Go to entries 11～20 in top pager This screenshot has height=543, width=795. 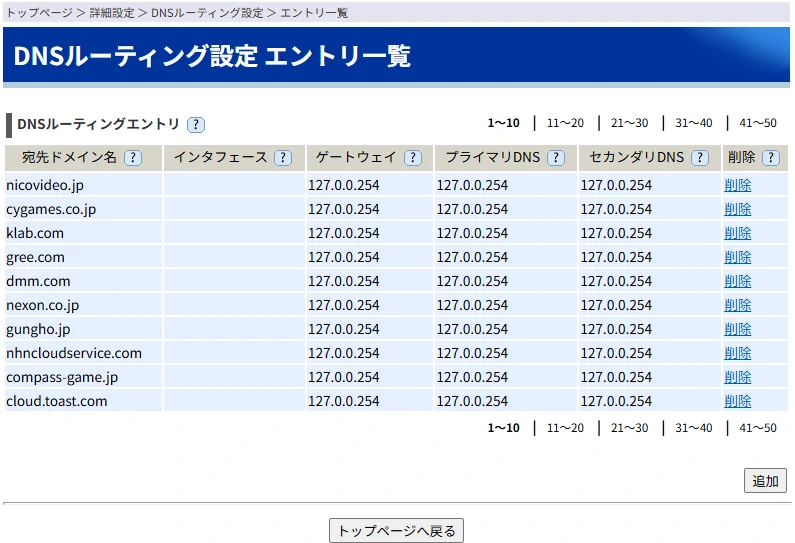tap(565, 123)
